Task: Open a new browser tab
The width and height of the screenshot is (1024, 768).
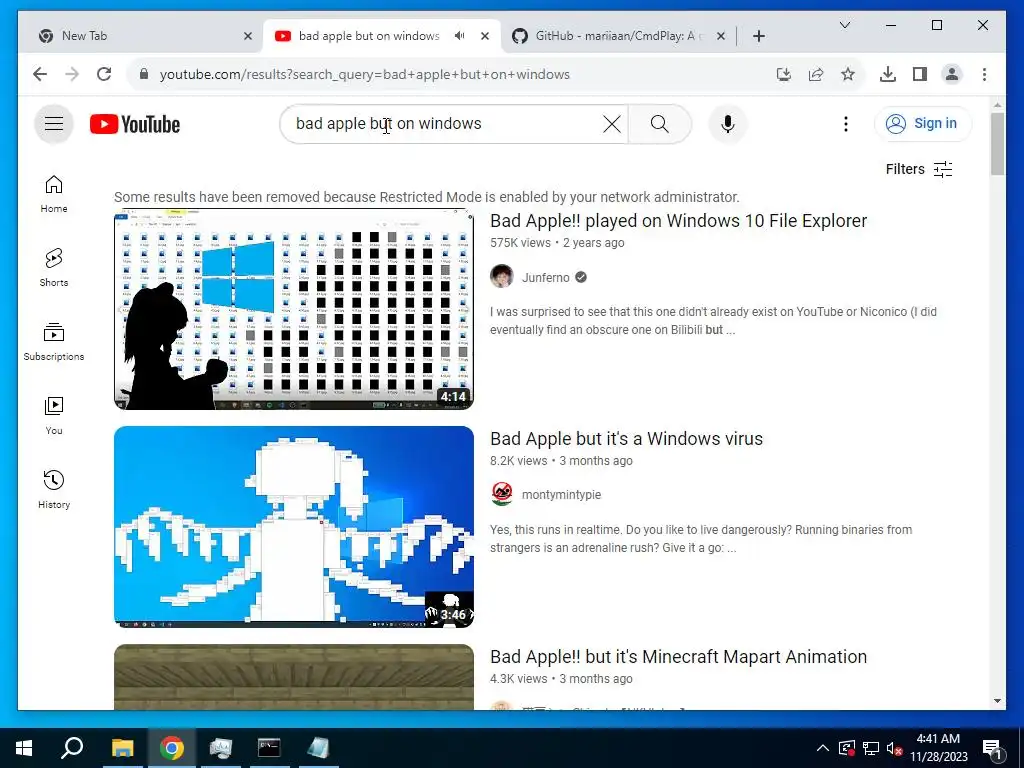Action: [758, 36]
